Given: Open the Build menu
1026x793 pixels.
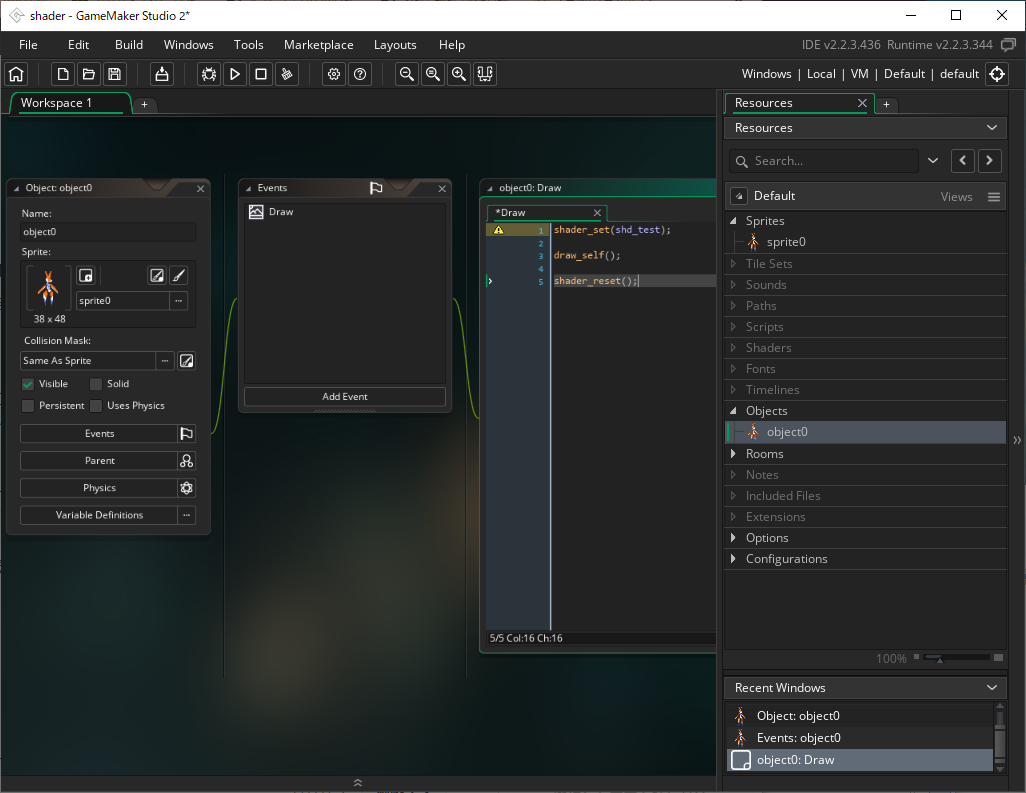Looking at the screenshot, I should [129, 44].
